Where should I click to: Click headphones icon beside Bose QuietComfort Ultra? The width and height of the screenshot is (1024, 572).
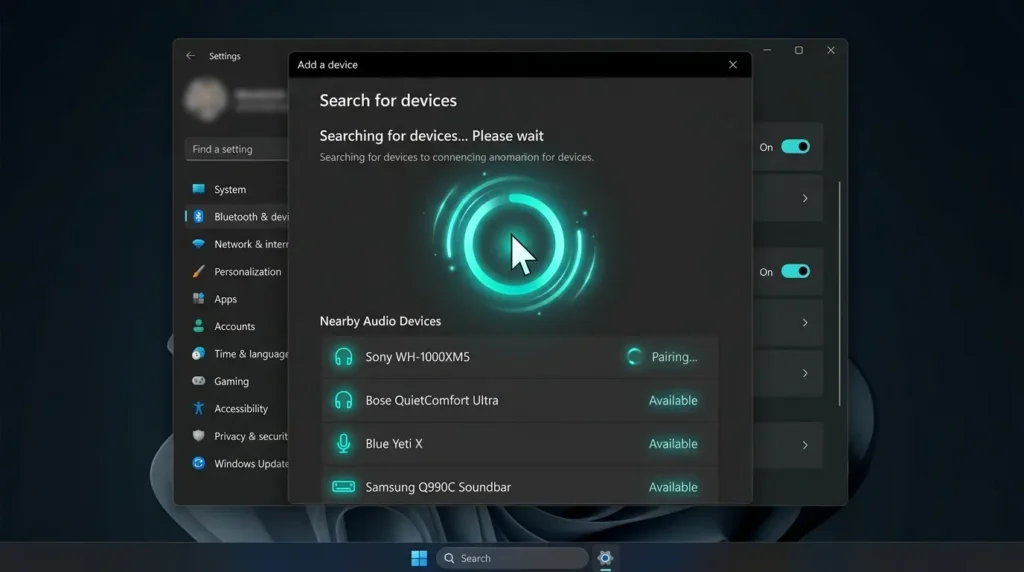[344, 400]
